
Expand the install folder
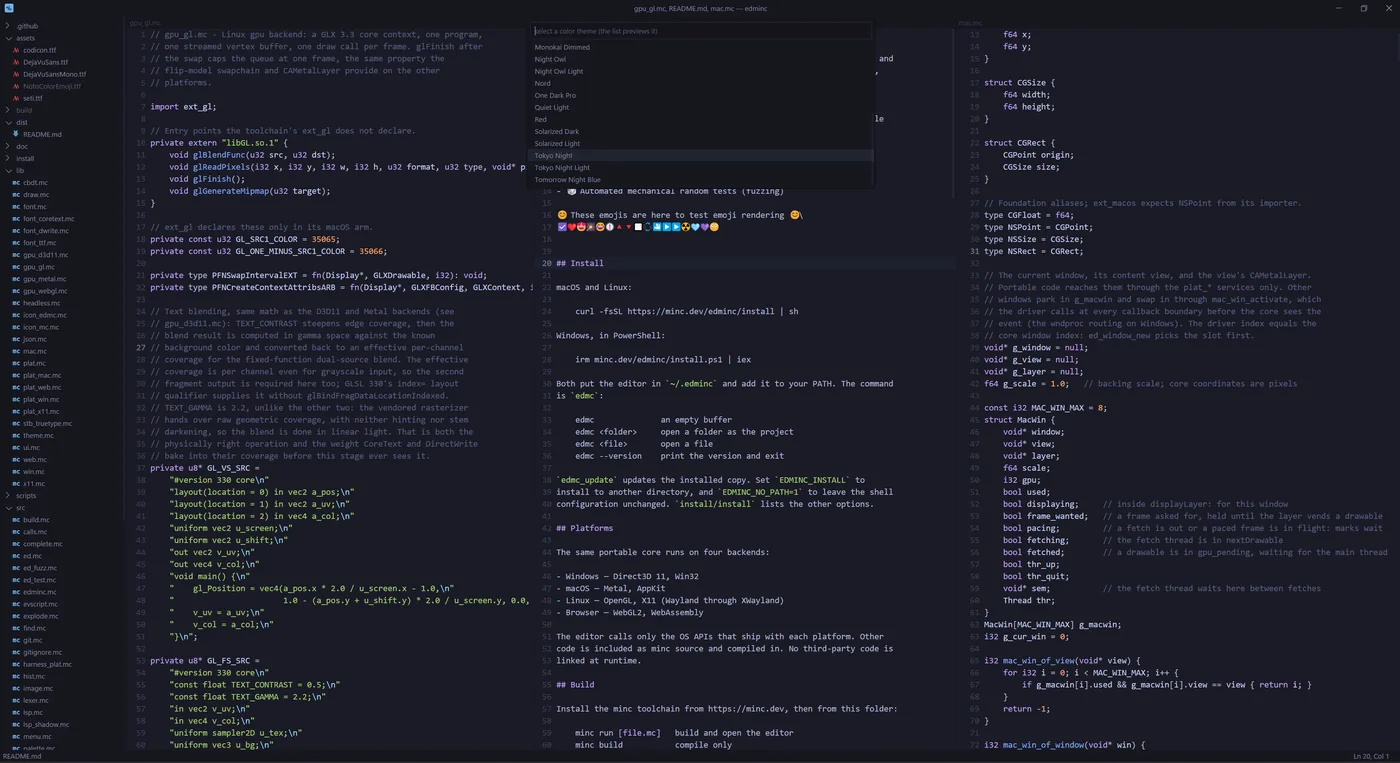click(x=8, y=158)
